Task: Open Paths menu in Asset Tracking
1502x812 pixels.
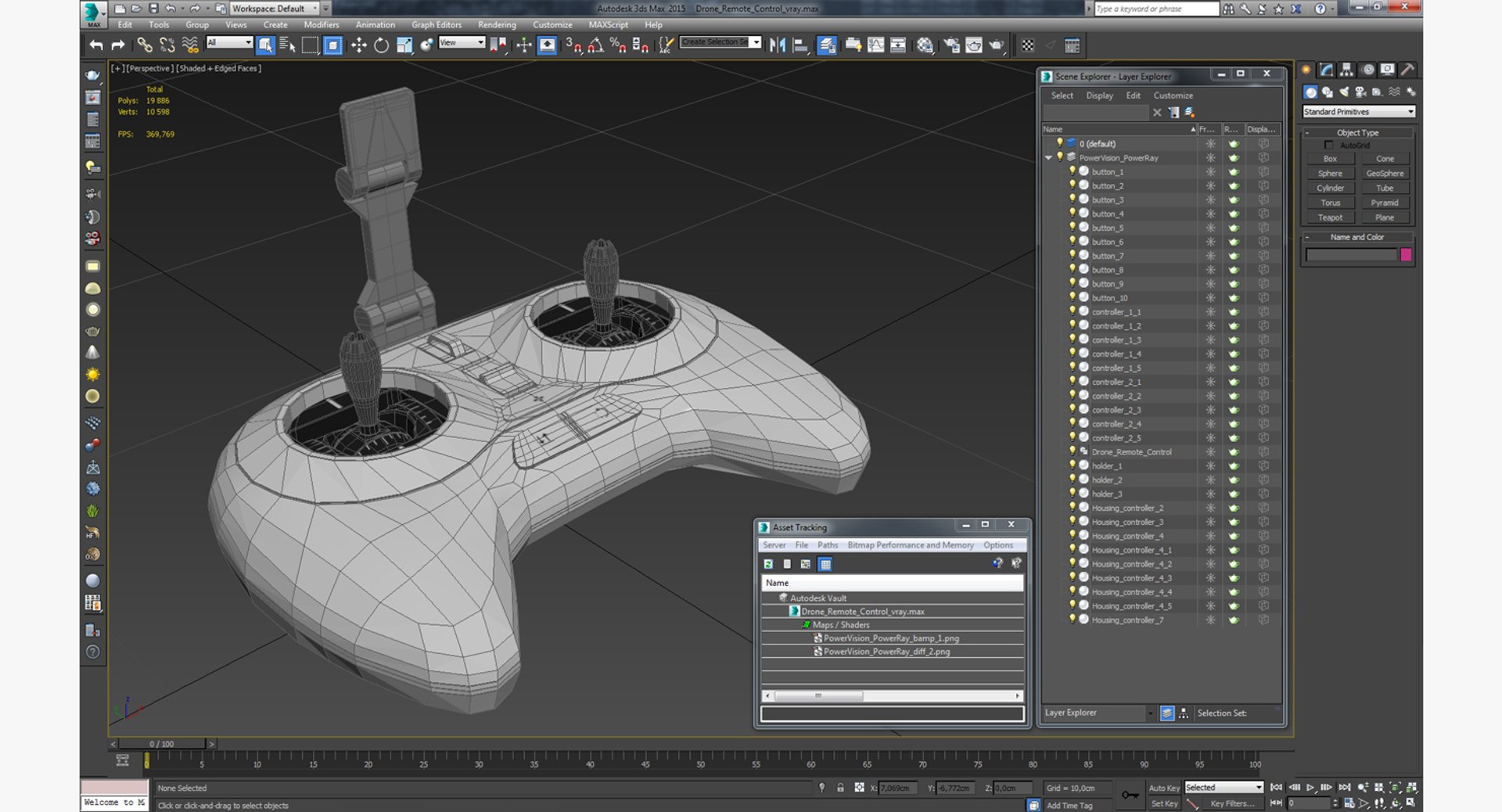Action: tap(828, 545)
